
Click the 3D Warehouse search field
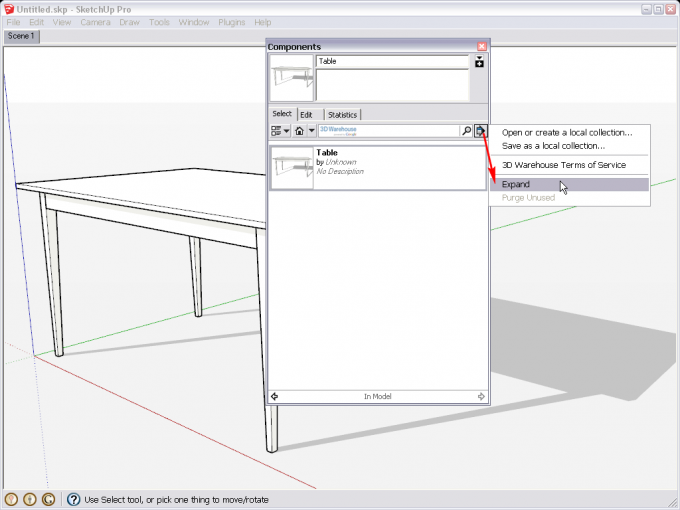pyautogui.click(x=389, y=131)
